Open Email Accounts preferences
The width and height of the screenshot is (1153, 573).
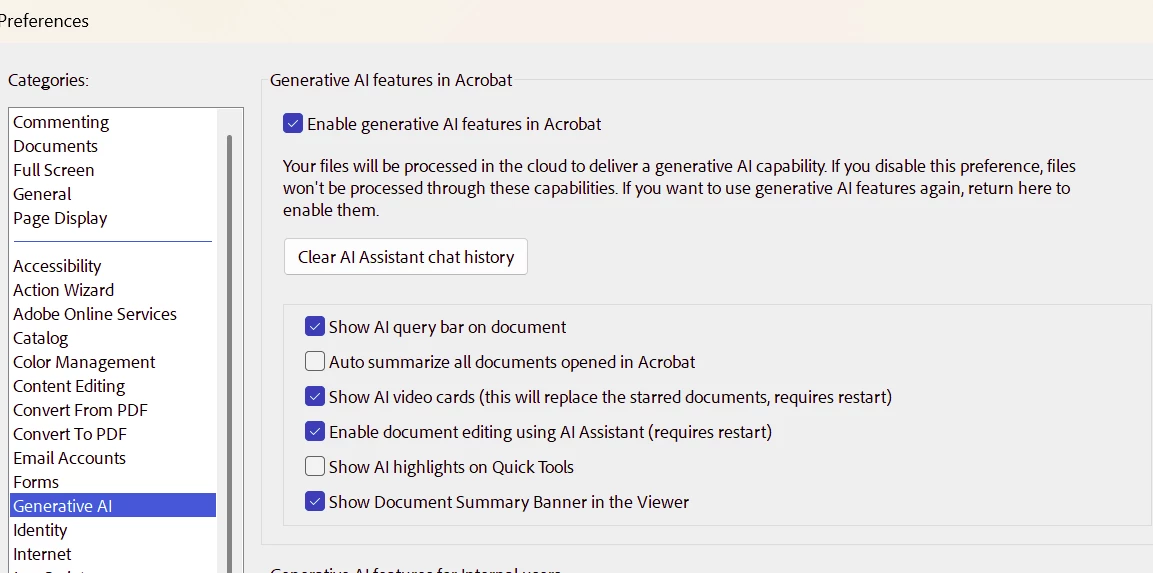click(x=69, y=458)
